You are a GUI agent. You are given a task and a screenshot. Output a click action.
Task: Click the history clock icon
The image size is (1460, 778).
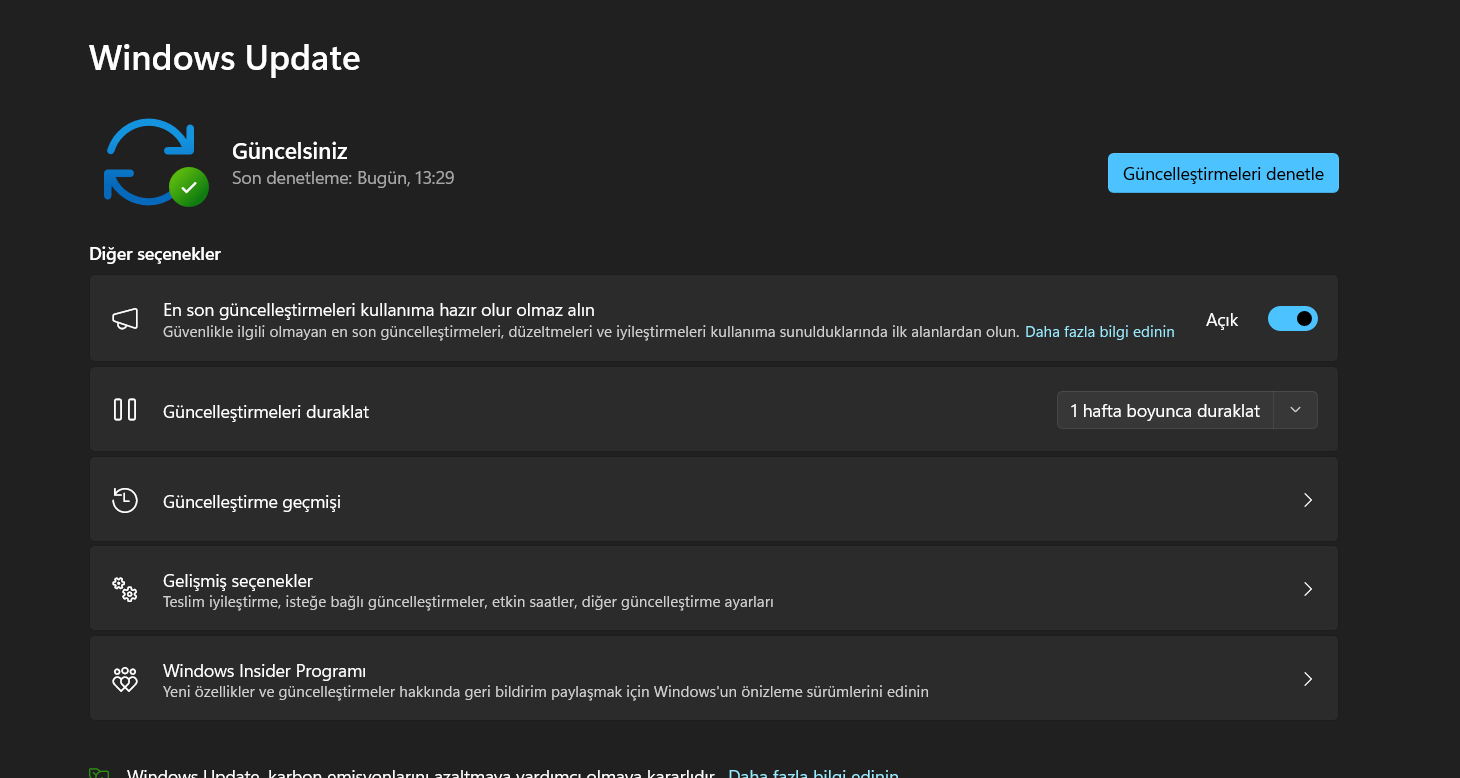[x=125, y=500]
